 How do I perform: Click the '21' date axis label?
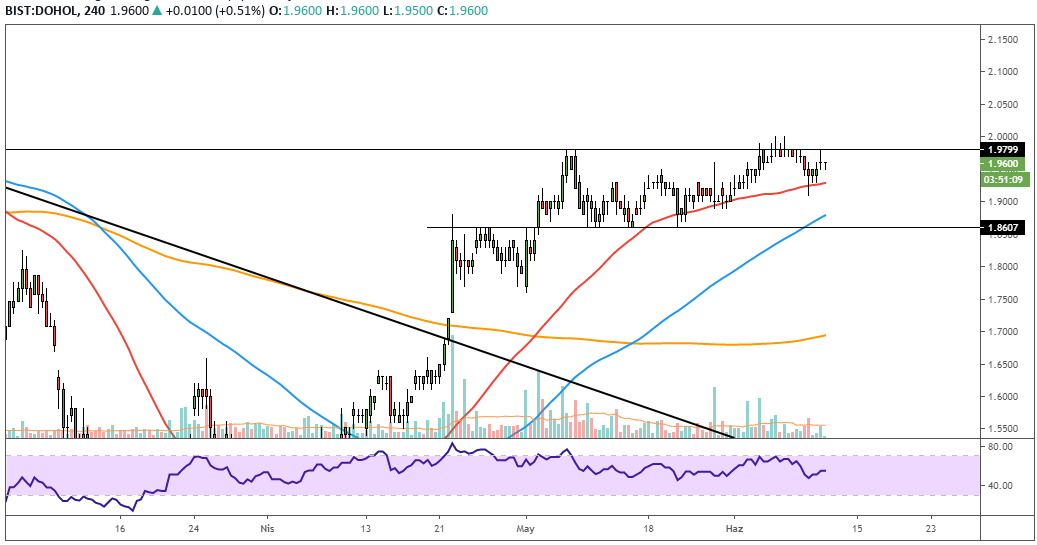[x=439, y=528]
